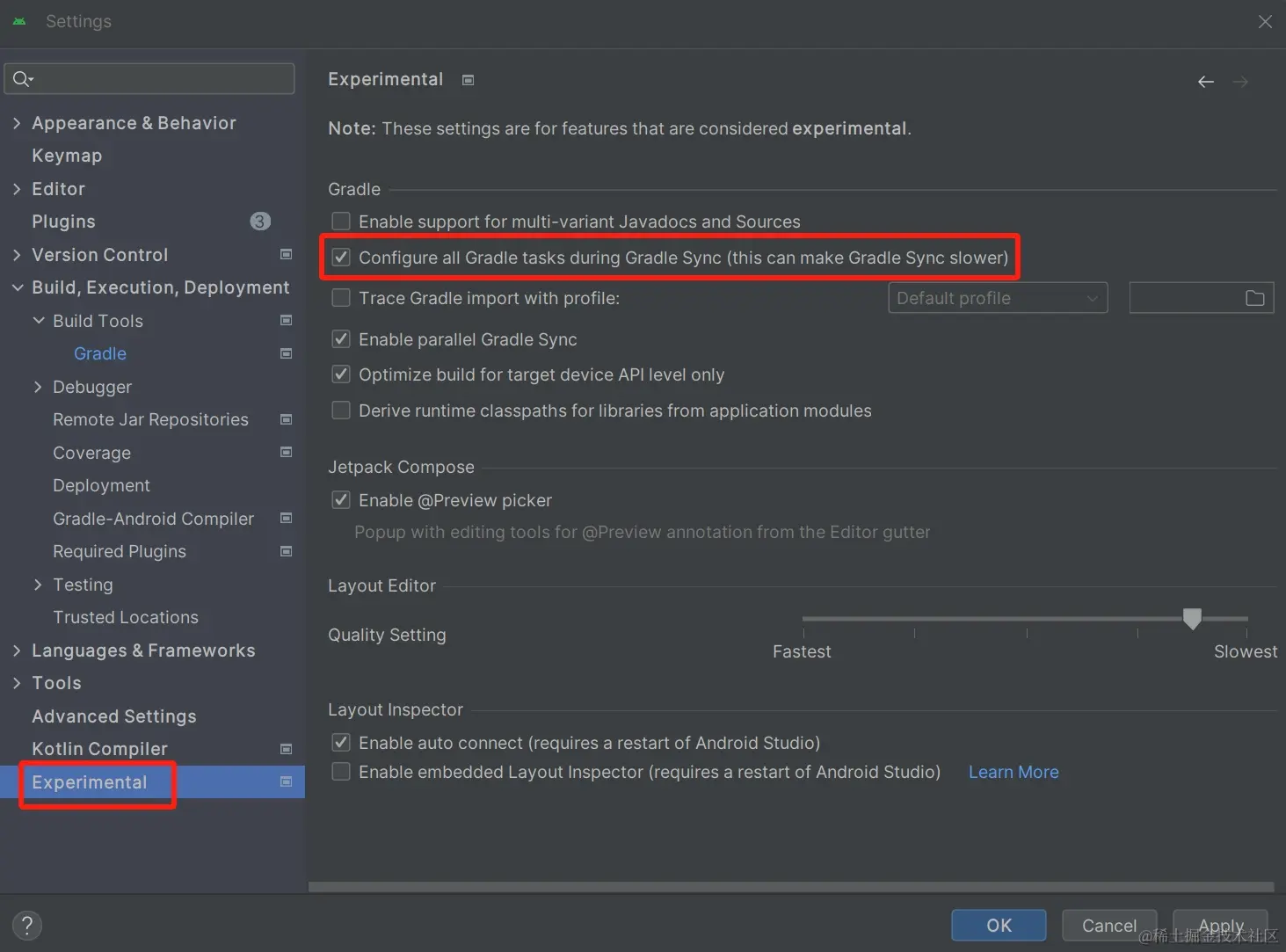Enable multi-variant Javadocs and Sources support
The image size is (1286, 952).
341,222
